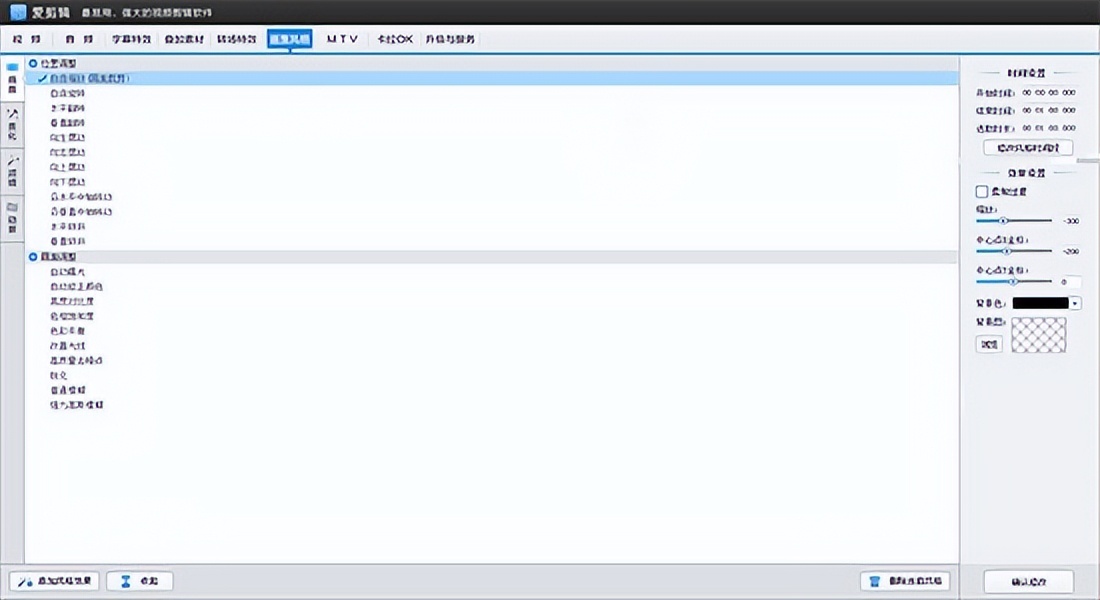Collapse the 画面调整 group header
The width and height of the screenshot is (1100, 600).
[492, 257]
